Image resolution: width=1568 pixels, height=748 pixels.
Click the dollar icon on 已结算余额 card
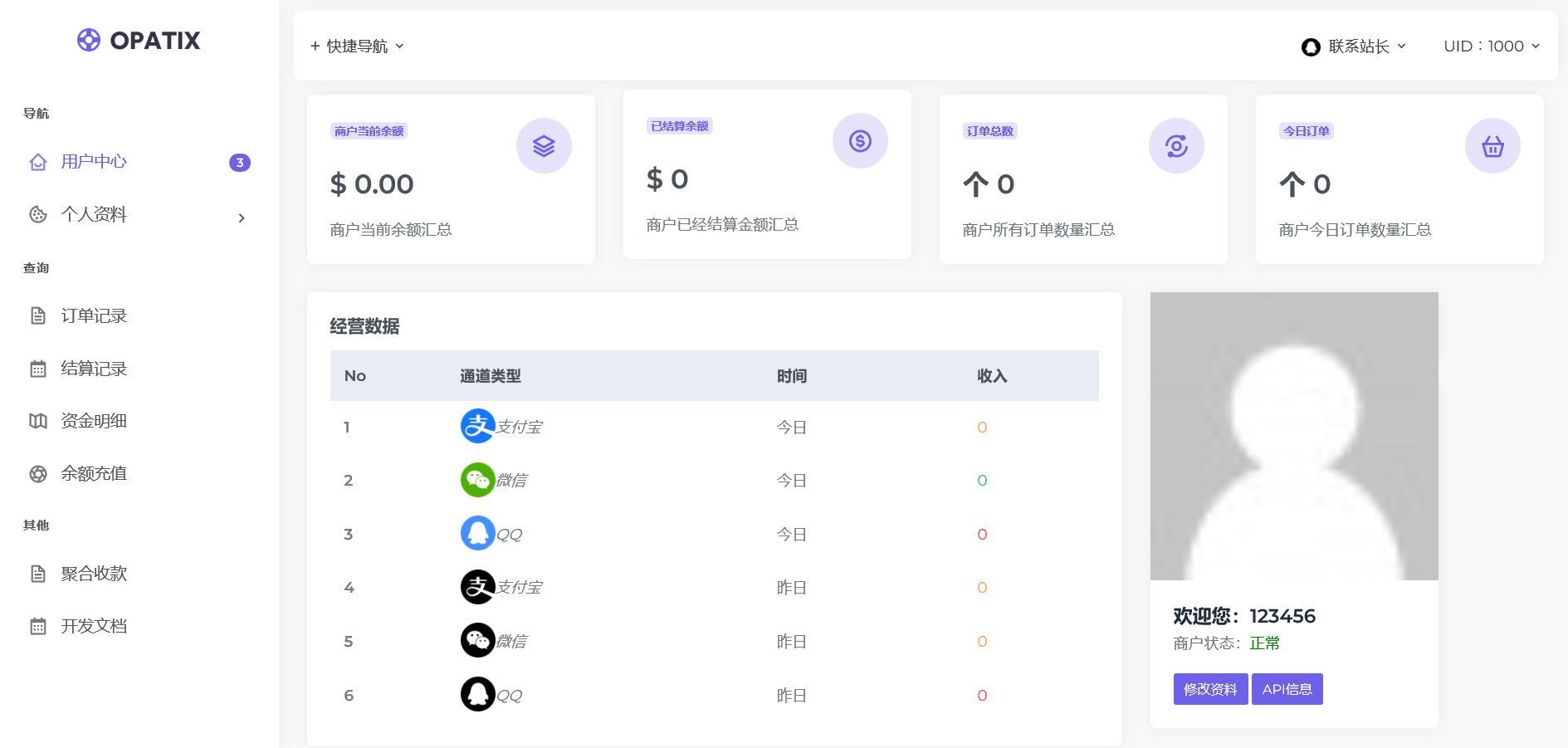(x=860, y=141)
